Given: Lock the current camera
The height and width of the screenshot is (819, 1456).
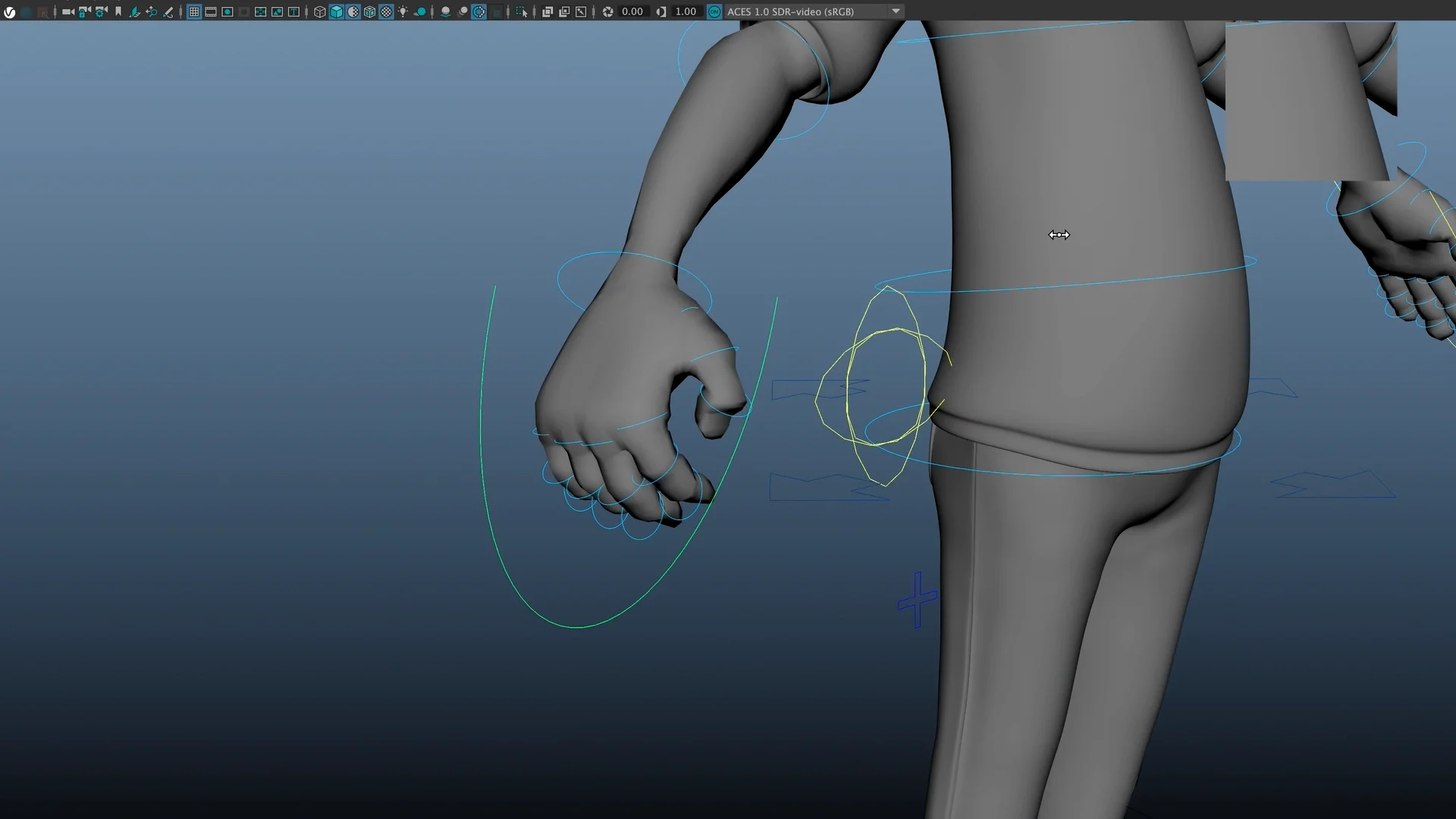Looking at the screenshot, I should 83,11.
